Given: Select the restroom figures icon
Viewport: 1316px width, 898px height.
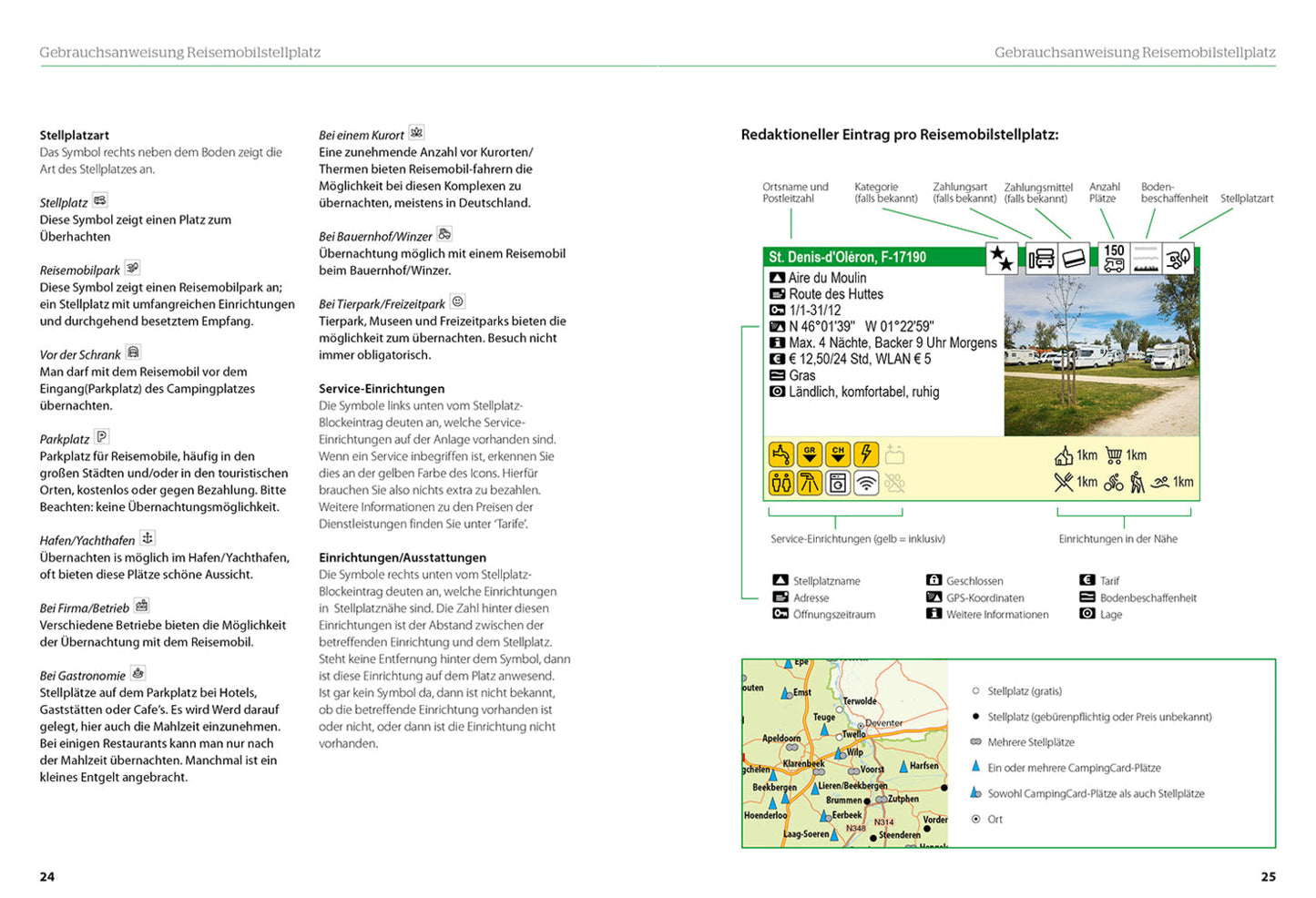Looking at the screenshot, I should 781,483.
